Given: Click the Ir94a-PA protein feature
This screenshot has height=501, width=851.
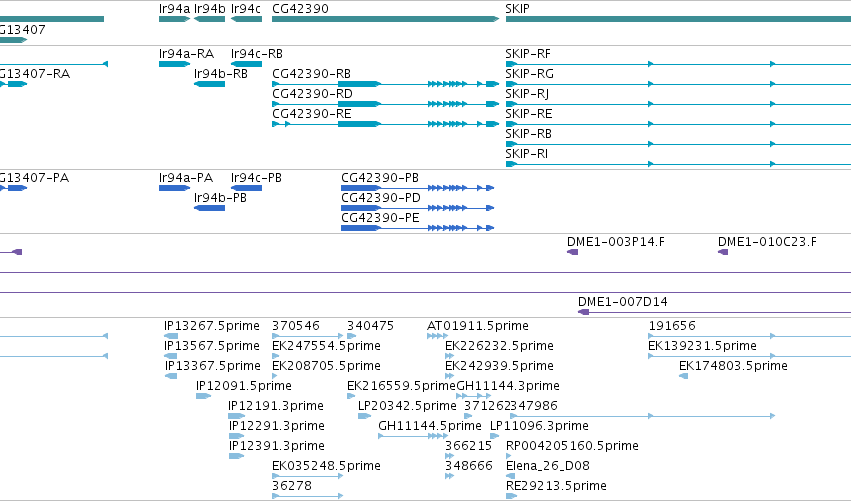Looking at the screenshot, I should [x=174, y=188].
